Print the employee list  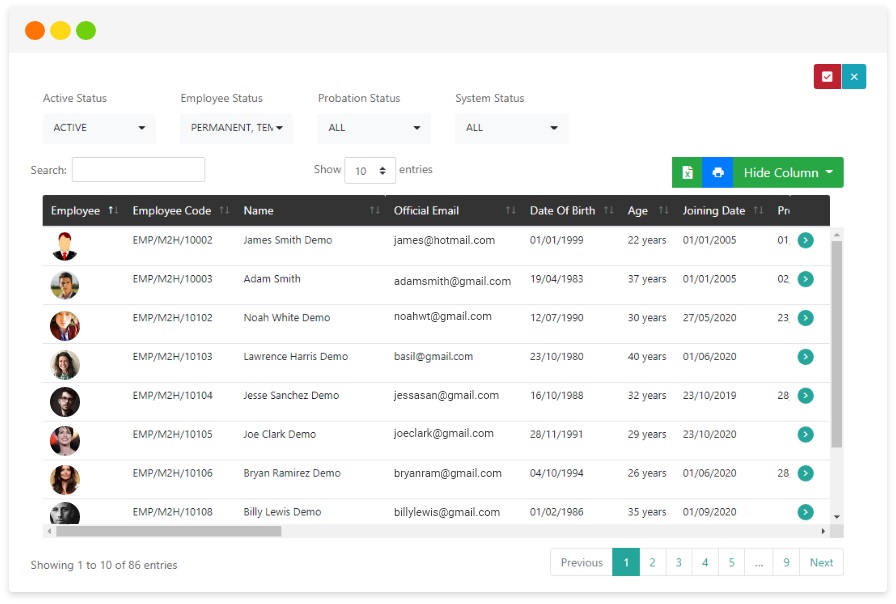(x=718, y=172)
